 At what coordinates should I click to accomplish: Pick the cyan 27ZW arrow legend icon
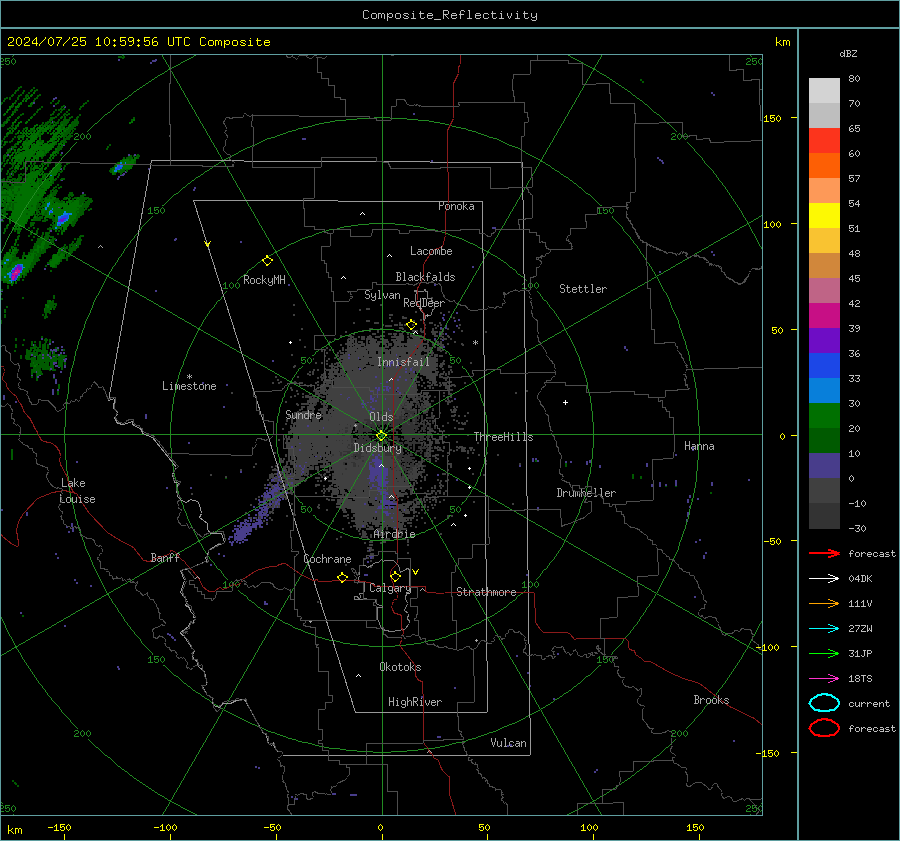point(824,629)
